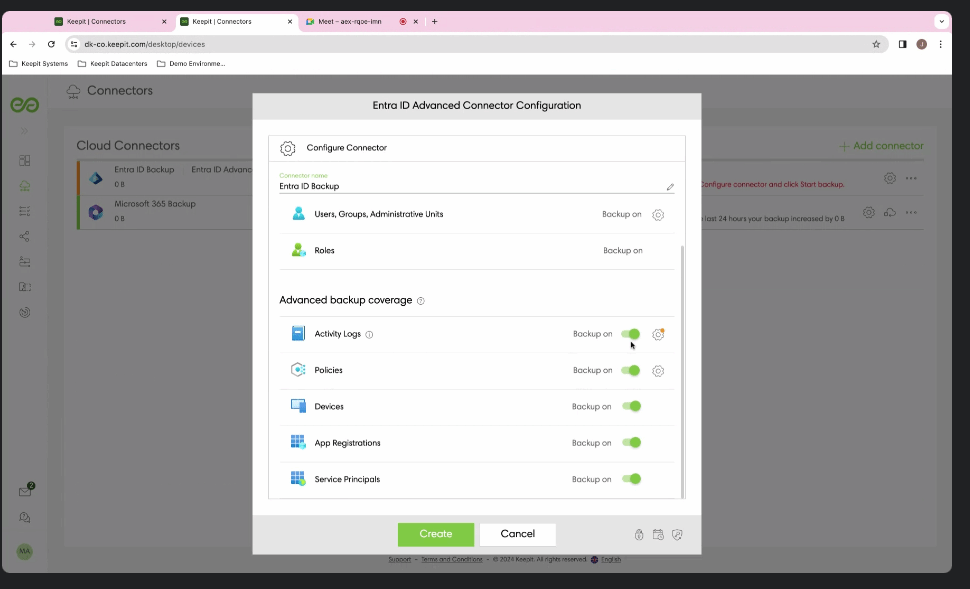Click calendar icon in dialog footer

click(658, 535)
